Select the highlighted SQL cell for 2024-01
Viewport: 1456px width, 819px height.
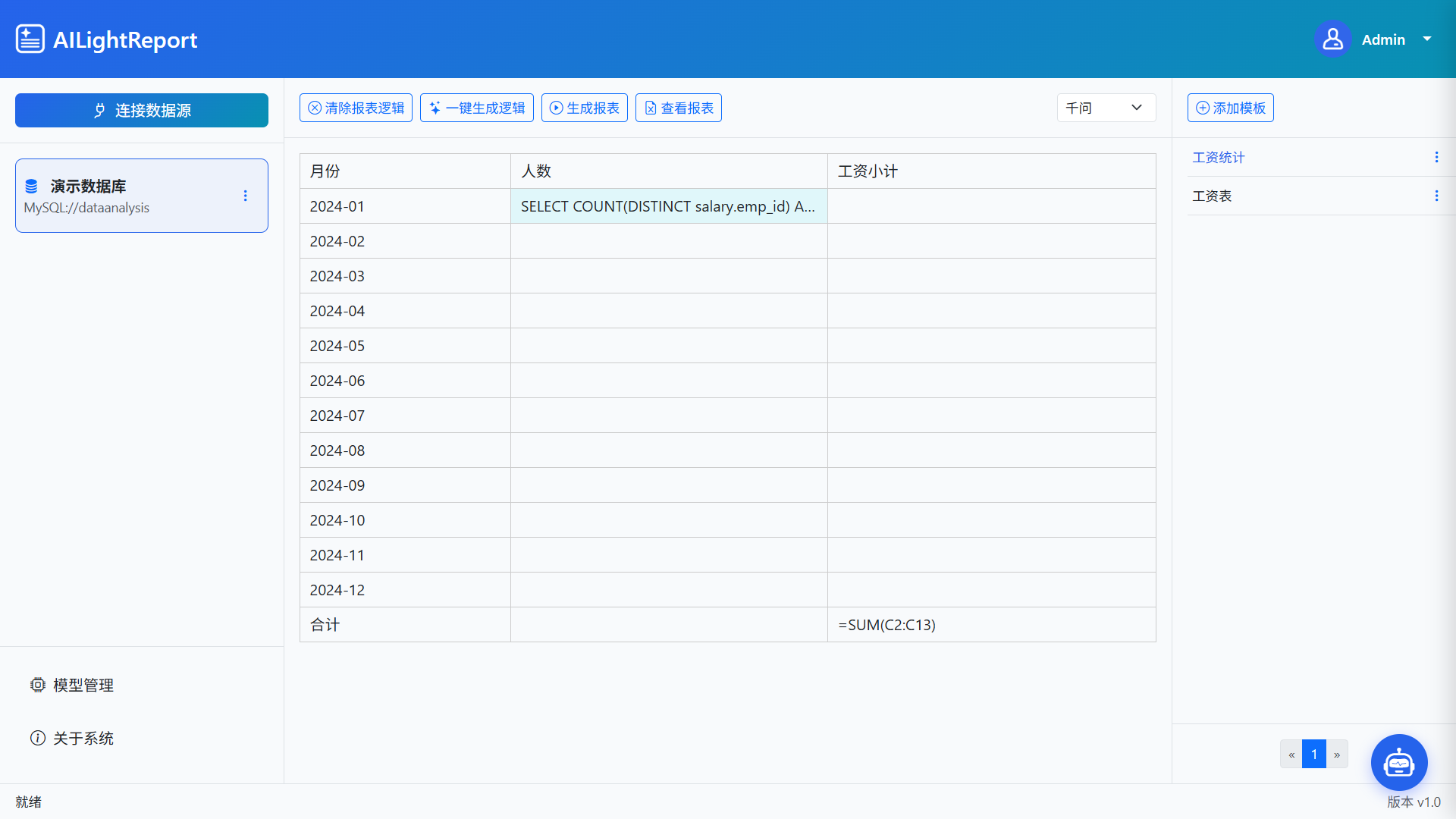(x=669, y=206)
